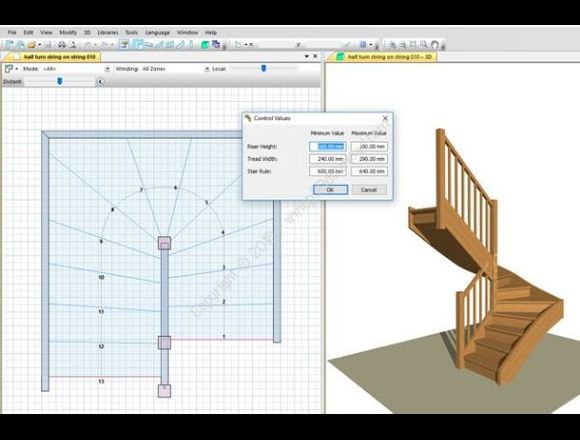
Task: Click step number 1 in the plan
Action: 224,336
